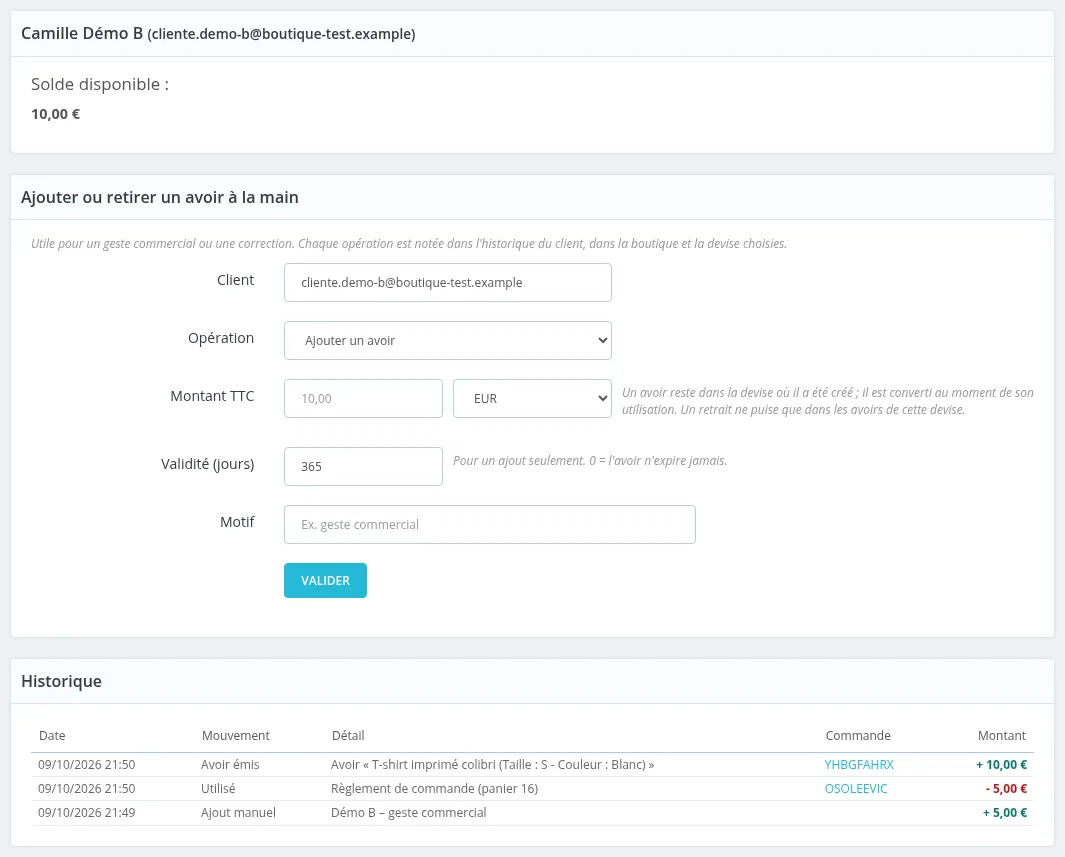
Task: Click 'Ajouter ou retirer un avoir' heading
Action: [160, 198]
